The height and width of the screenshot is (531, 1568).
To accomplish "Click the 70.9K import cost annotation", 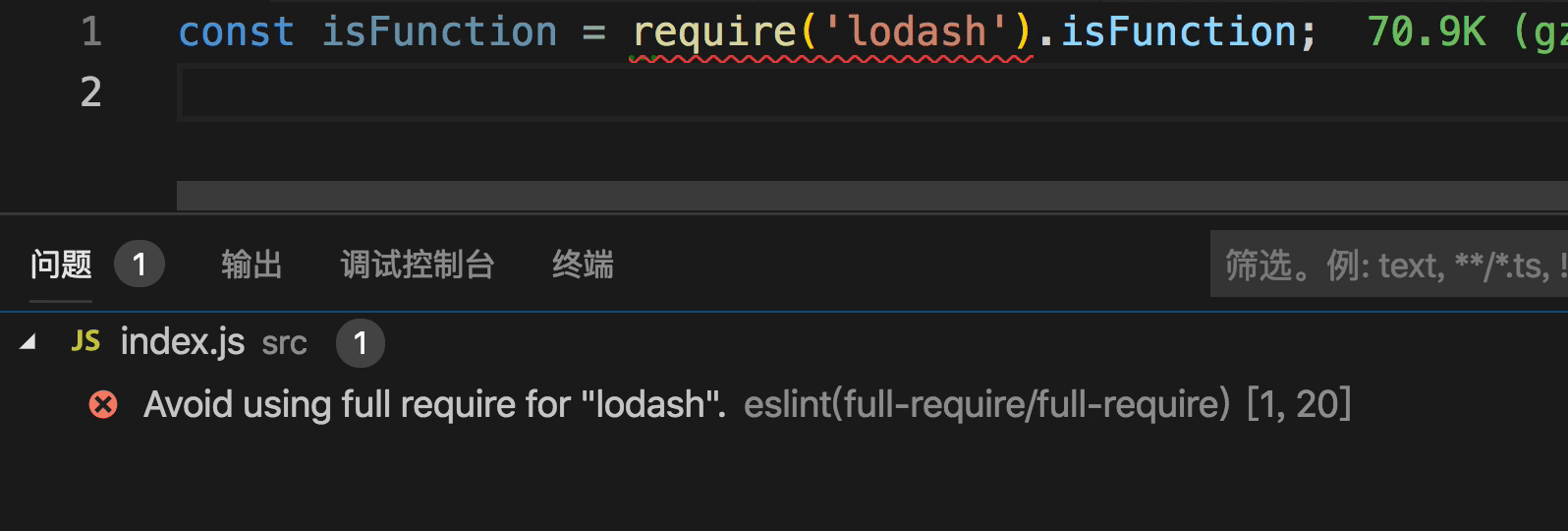I will click(1427, 32).
